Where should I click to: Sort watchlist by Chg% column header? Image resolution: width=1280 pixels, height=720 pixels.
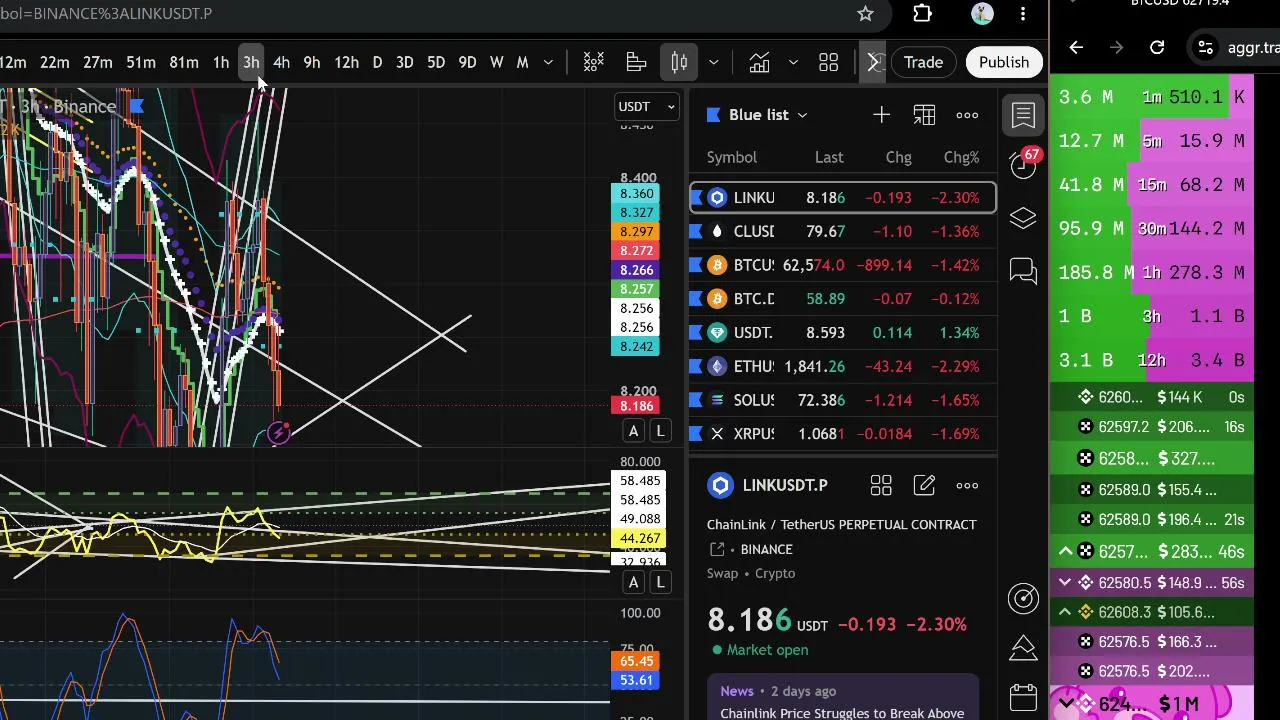point(961,157)
